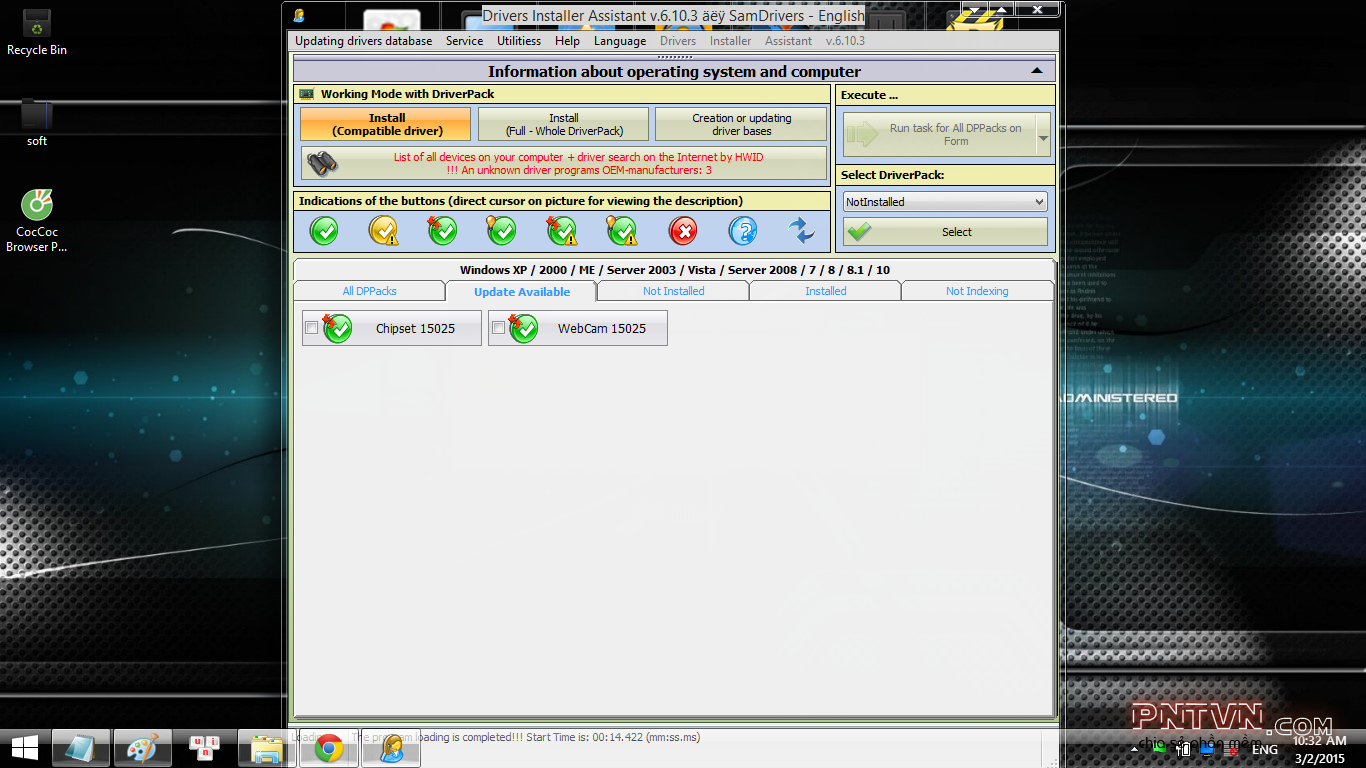Select Install (Full - Whole DriverPack) mode

(563, 124)
